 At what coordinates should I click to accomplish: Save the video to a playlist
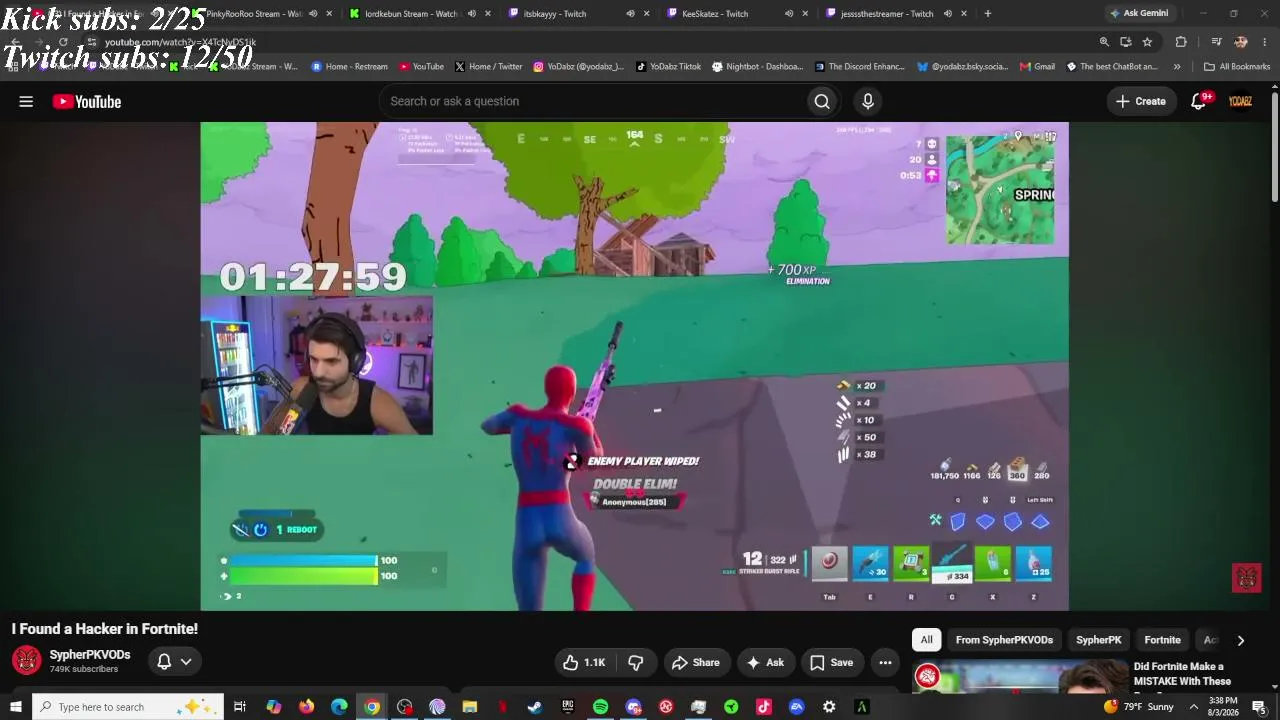coord(832,662)
